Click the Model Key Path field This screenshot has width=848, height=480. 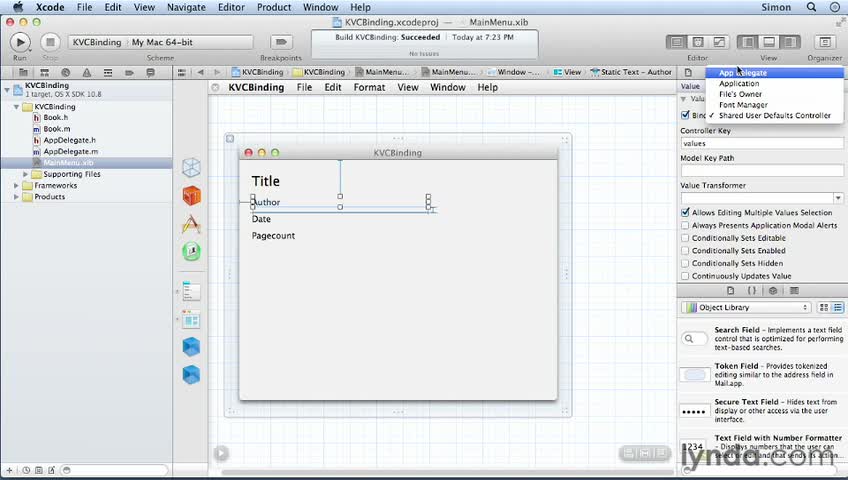point(761,170)
